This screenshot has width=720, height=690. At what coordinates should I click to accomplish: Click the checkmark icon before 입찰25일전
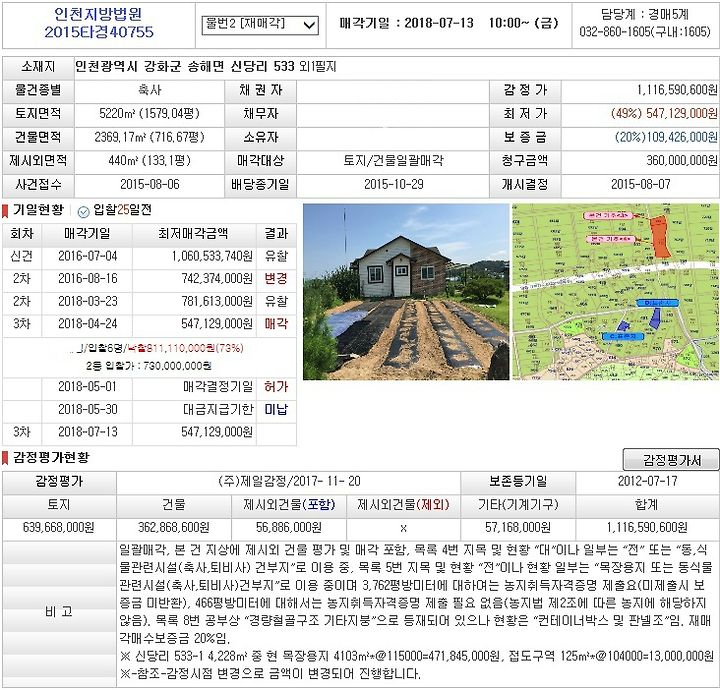[x=84, y=212]
